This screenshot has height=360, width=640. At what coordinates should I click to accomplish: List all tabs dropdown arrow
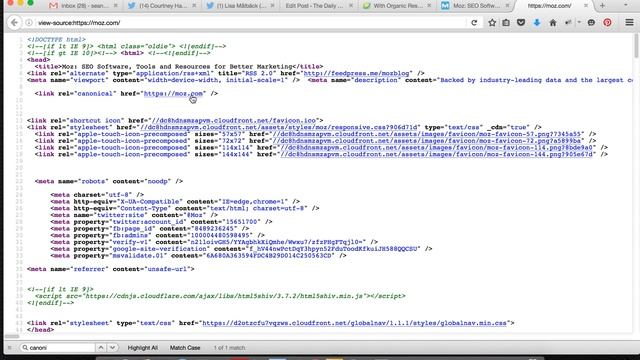tap(625, 5)
